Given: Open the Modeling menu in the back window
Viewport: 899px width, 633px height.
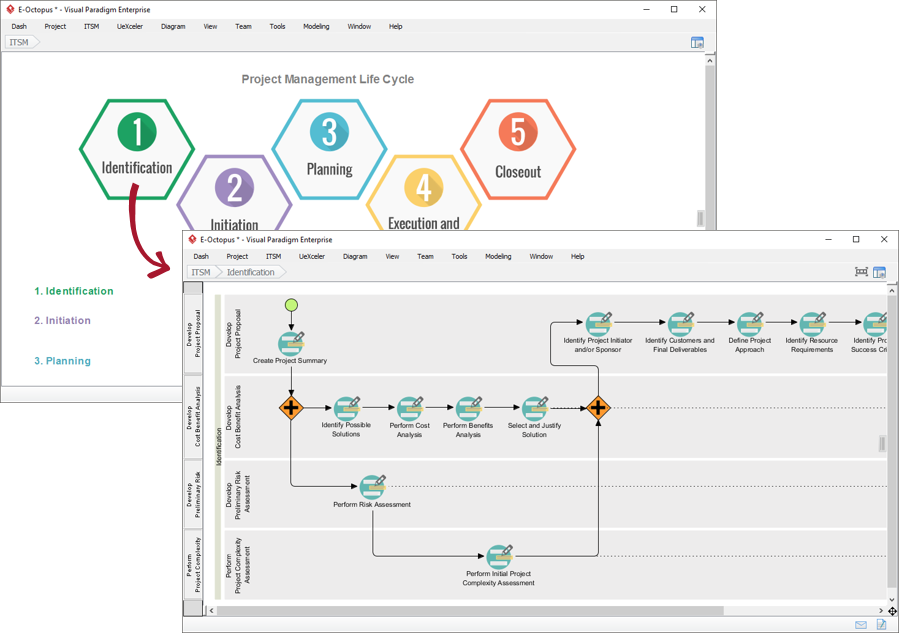Looking at the screenshot, I should (x=316, y=26).
